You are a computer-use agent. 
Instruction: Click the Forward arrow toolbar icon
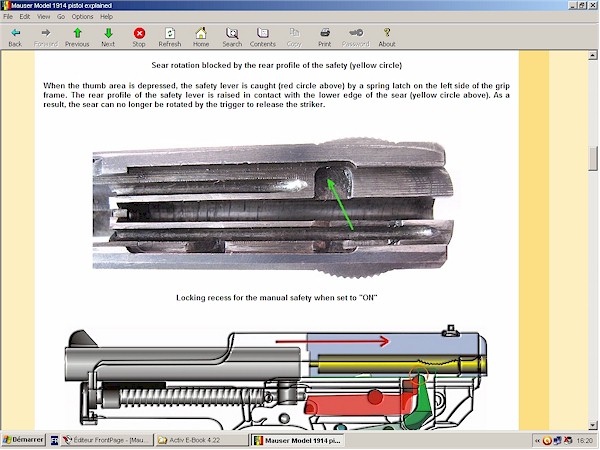46,37
